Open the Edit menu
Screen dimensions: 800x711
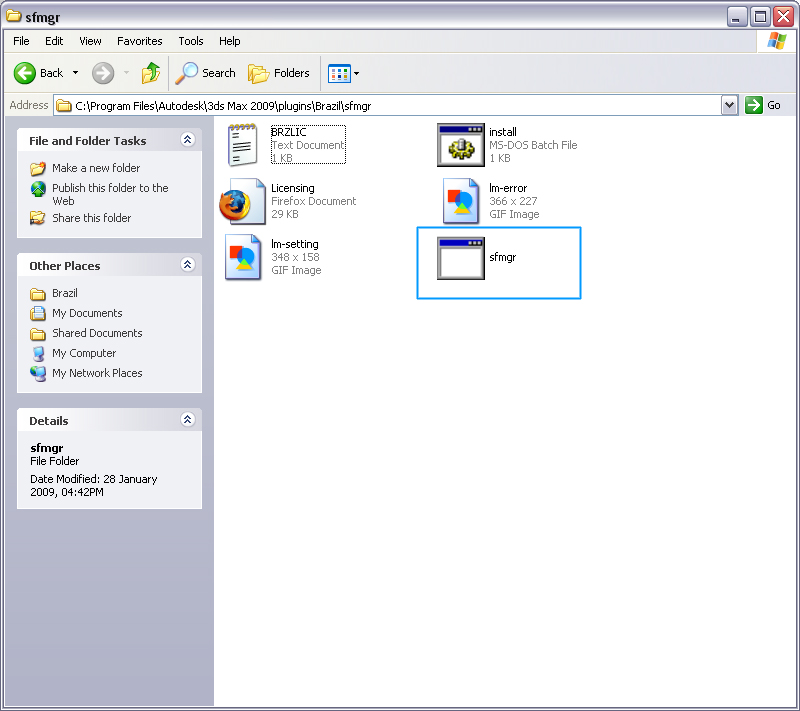tap(54, 41)
